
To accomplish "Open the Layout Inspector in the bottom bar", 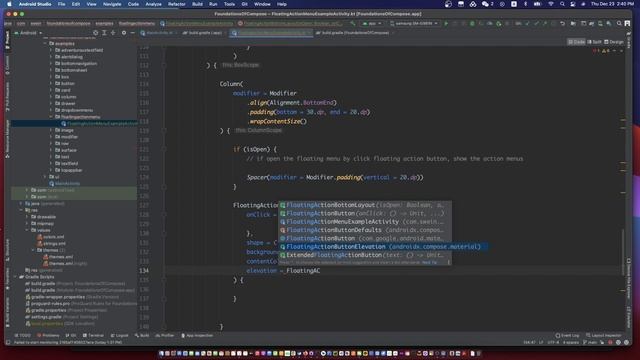I will tap(603, 336).
